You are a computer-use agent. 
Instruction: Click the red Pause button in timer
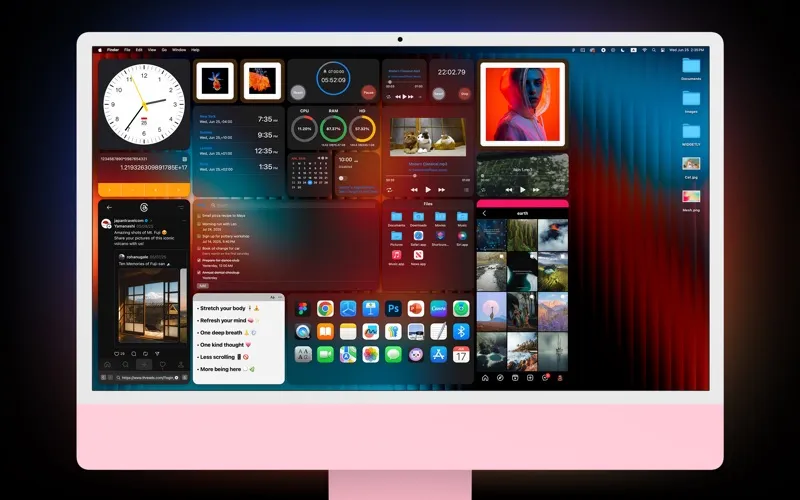pyautogui.click(x=368, y=92)
